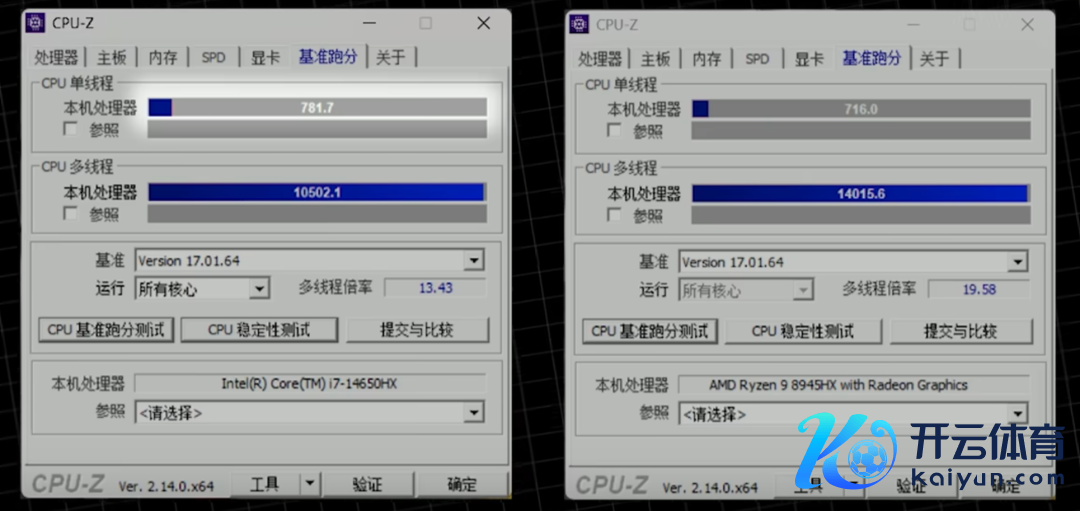This screenshot has height=511, width=1080.
Task: Minimize the left CPU-Z window
Action: click(x=369, y=23)
